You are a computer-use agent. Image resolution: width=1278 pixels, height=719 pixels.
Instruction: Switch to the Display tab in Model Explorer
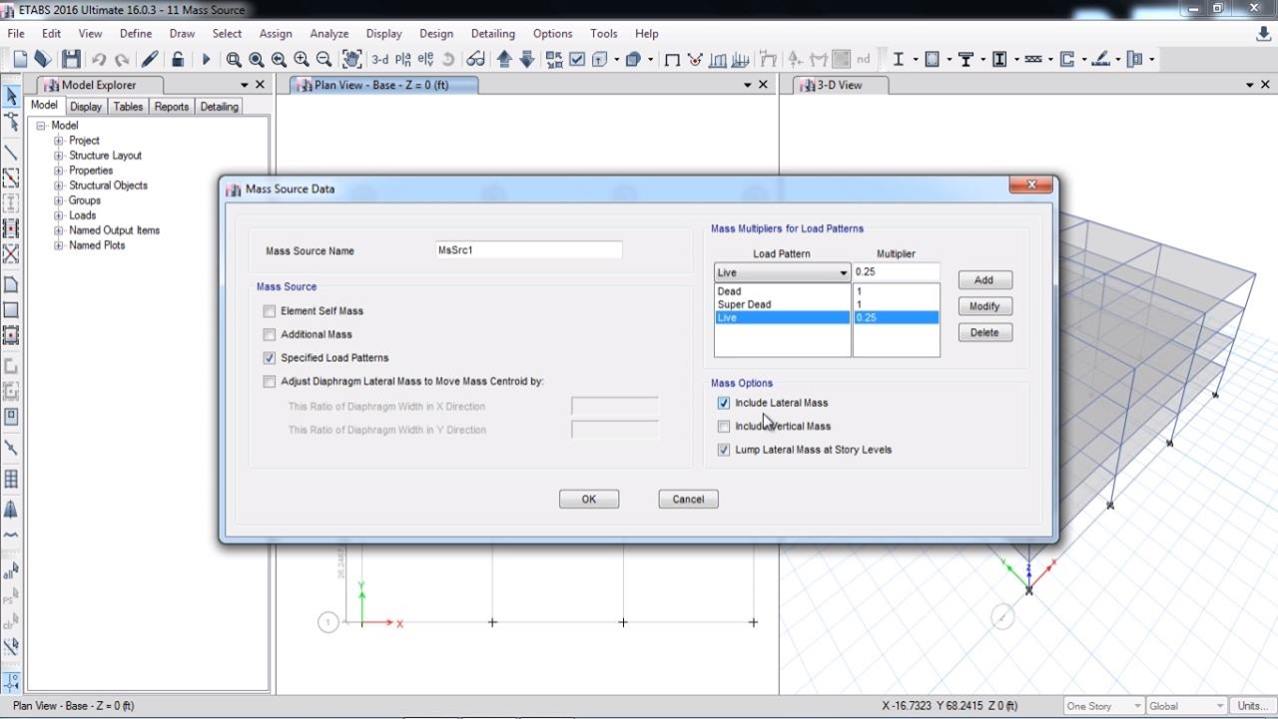point(86,106)
